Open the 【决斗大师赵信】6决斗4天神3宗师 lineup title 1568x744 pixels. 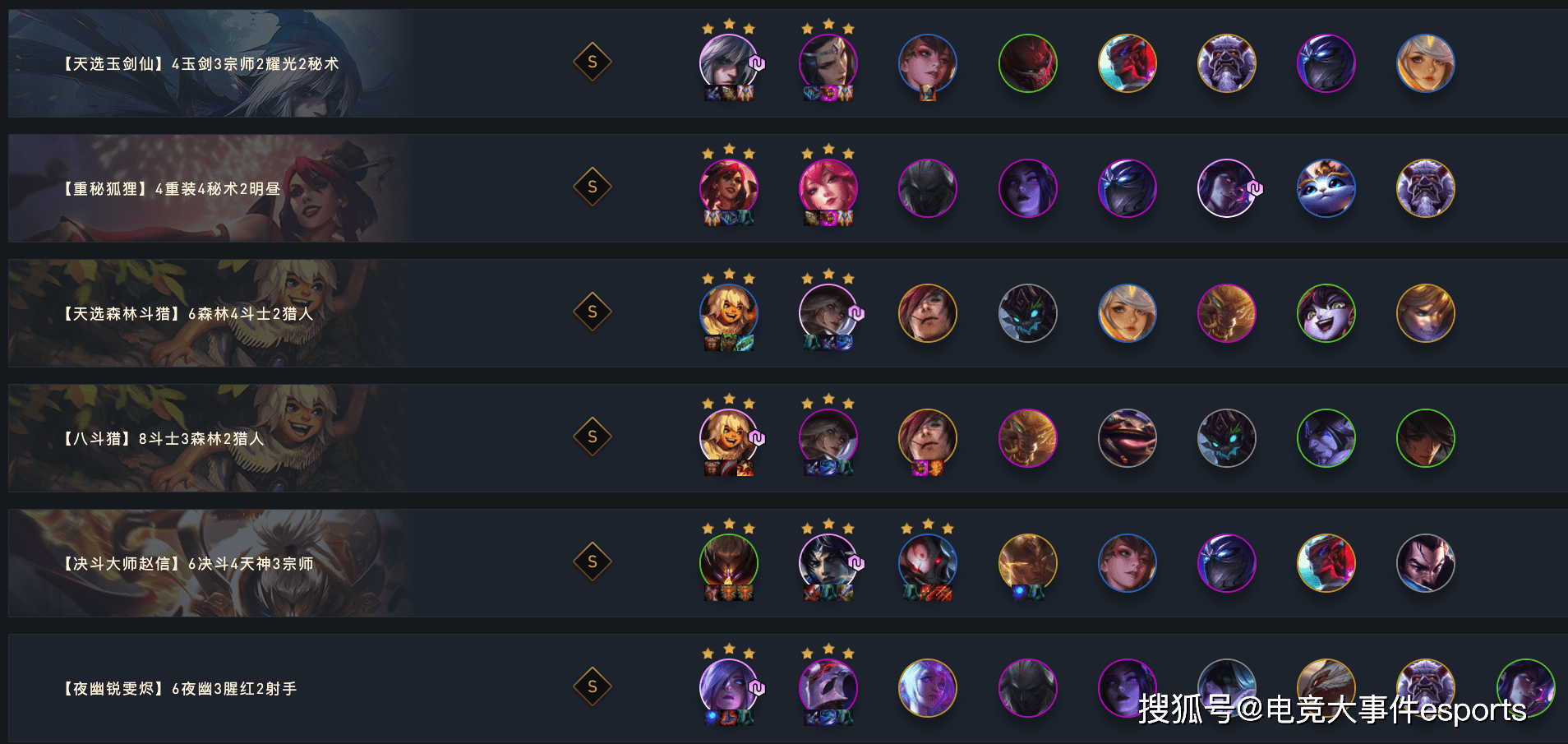tap(188, 564)
